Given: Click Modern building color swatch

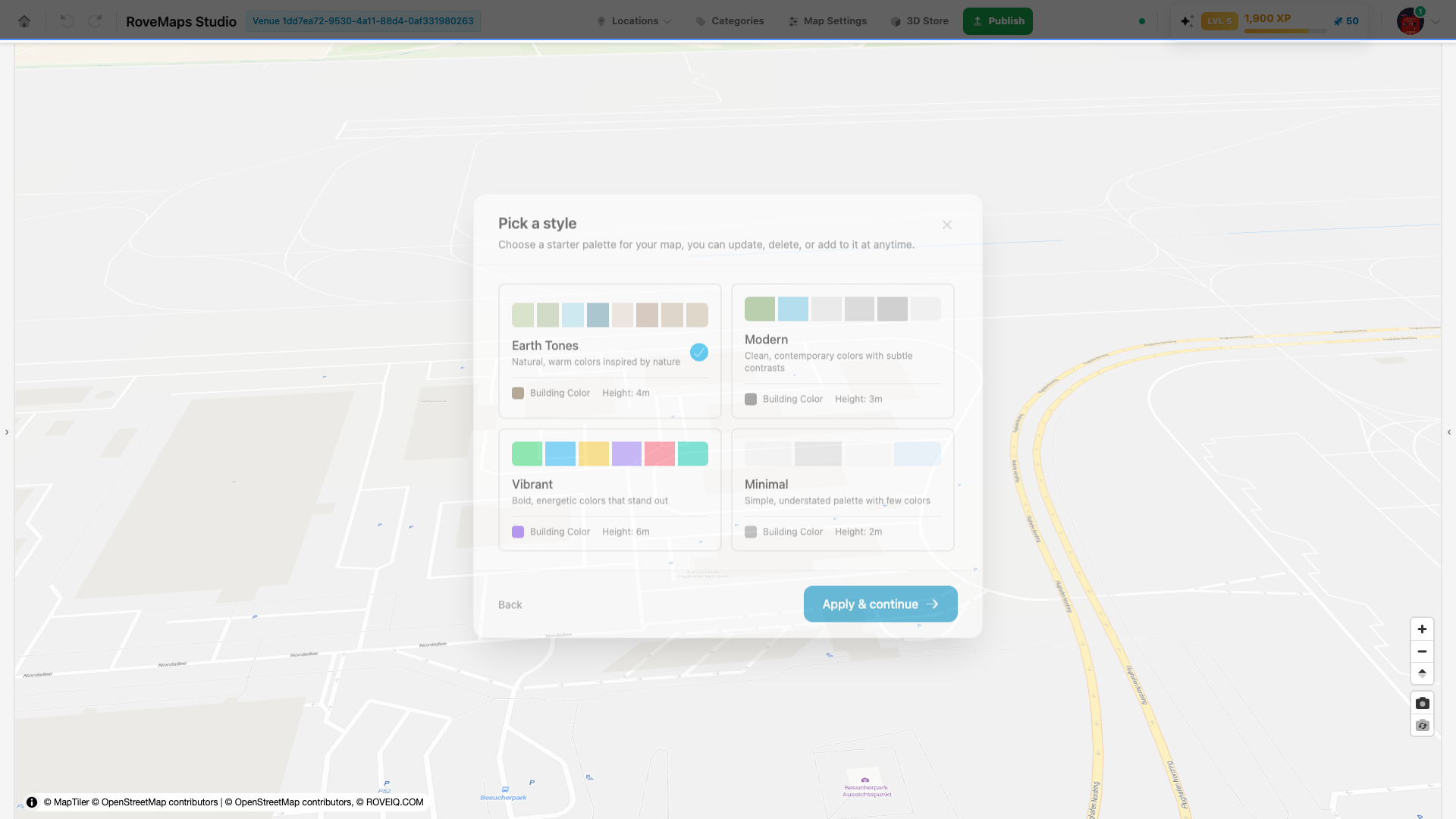Looking at the screenshot, I should (751, 399).
